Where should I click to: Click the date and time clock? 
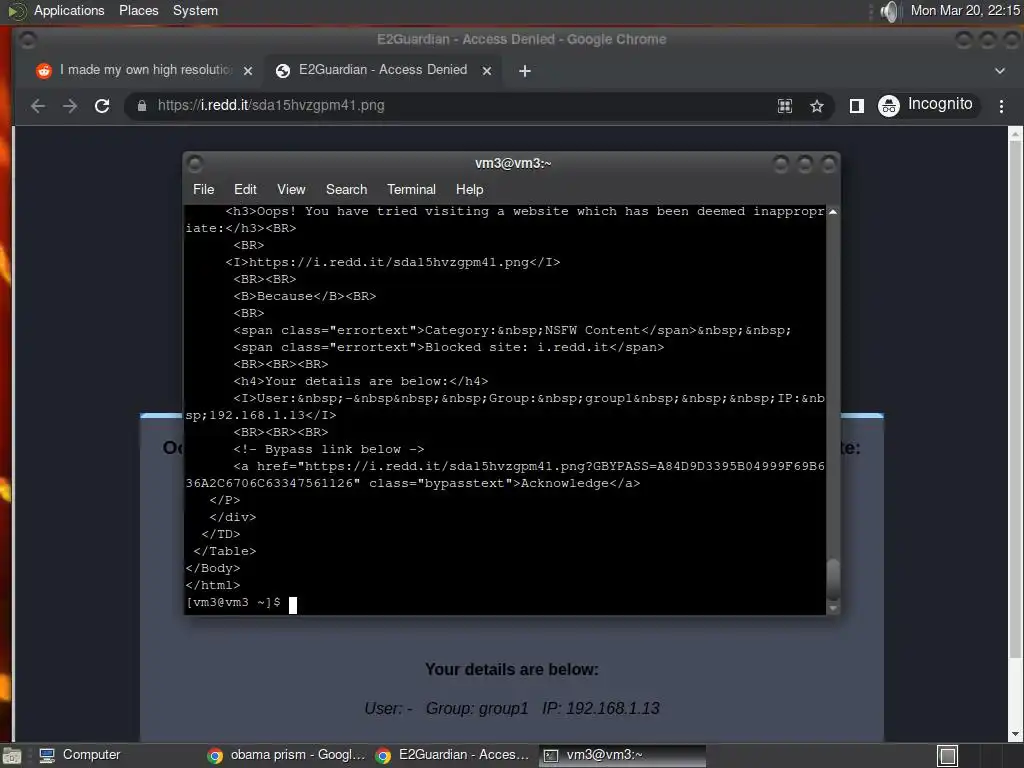pos(965,10)
